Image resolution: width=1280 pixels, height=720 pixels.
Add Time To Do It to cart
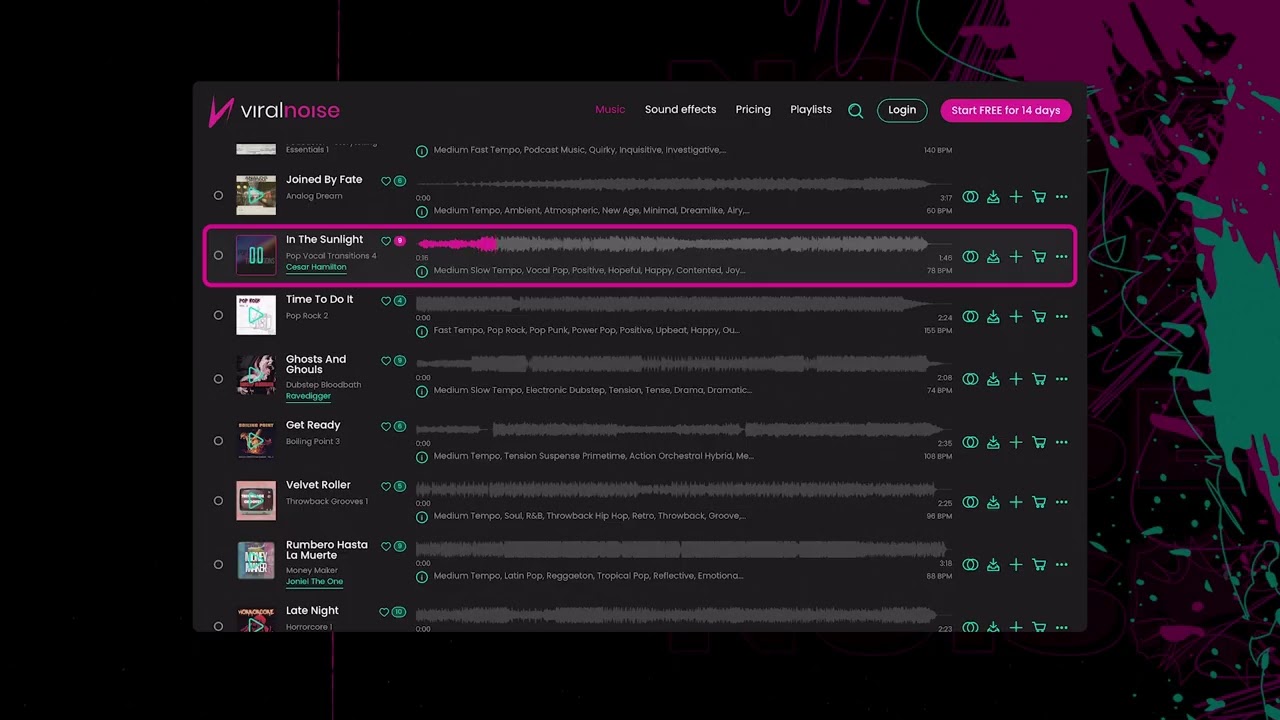tap(1039, 317)
